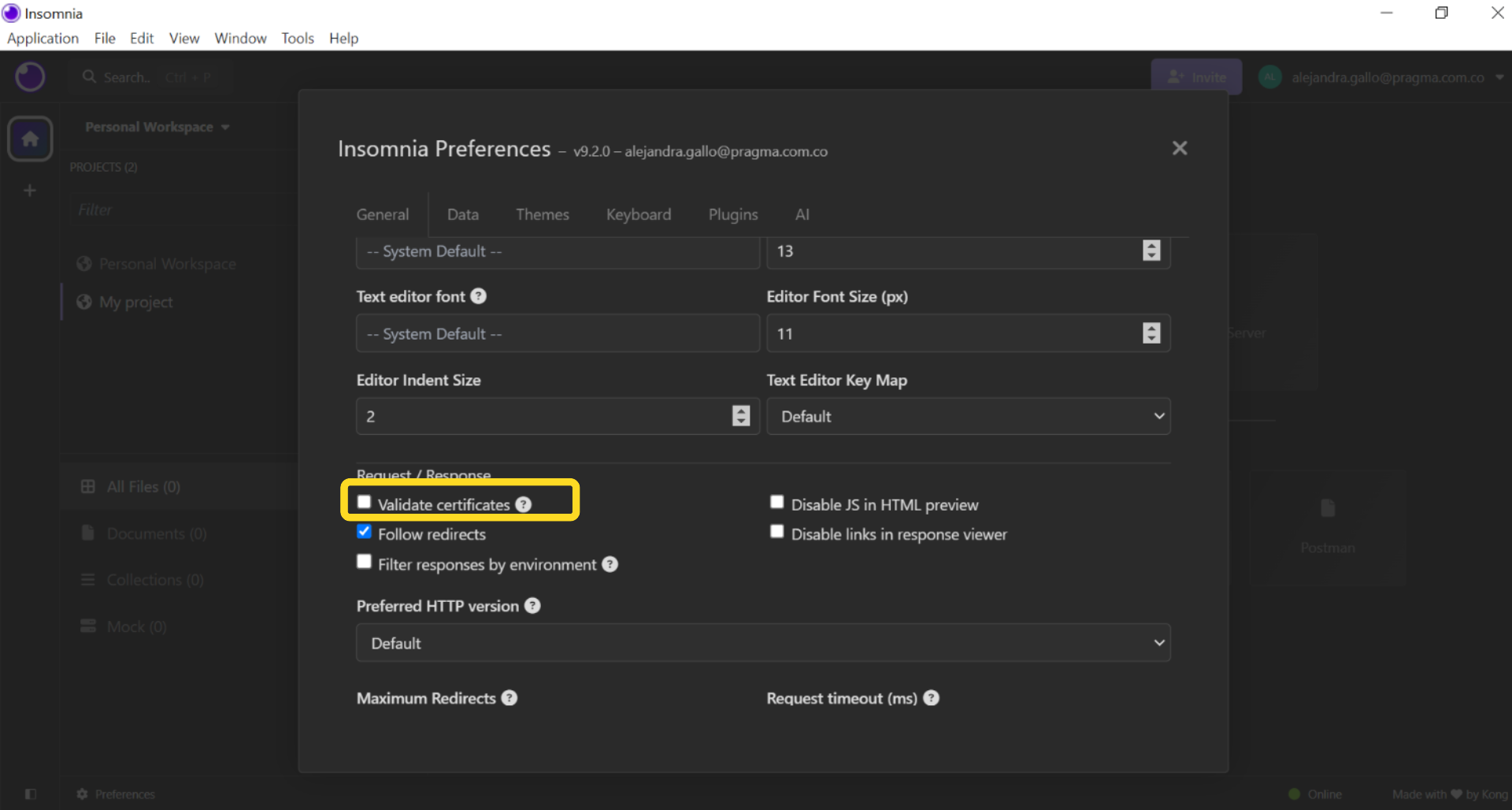The image size is (1512, 810).
Task: Adjust the Editor Font Size stepper
Action: 1151,333
